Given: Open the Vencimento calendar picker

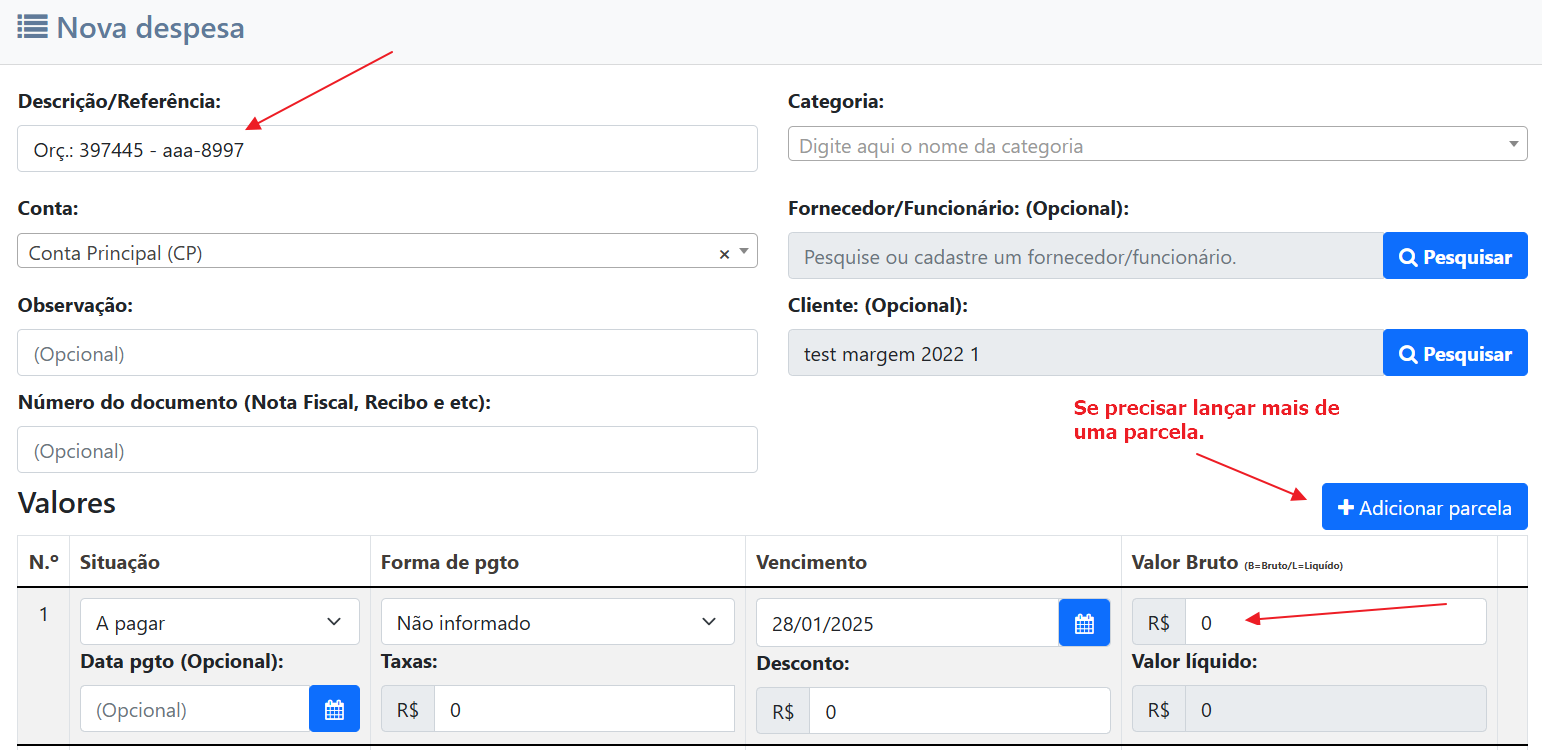Looking at the screenshot, I should coord(1084,623).
